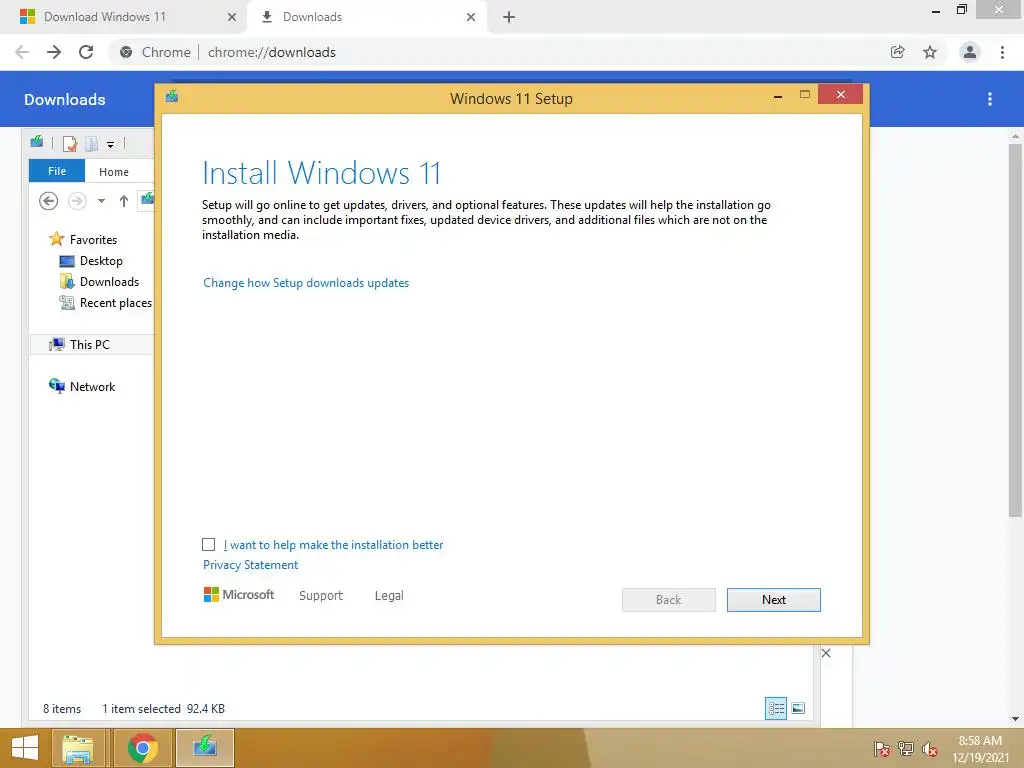
Task: Select This PC in navigation pane
Action: click(80, 344)
